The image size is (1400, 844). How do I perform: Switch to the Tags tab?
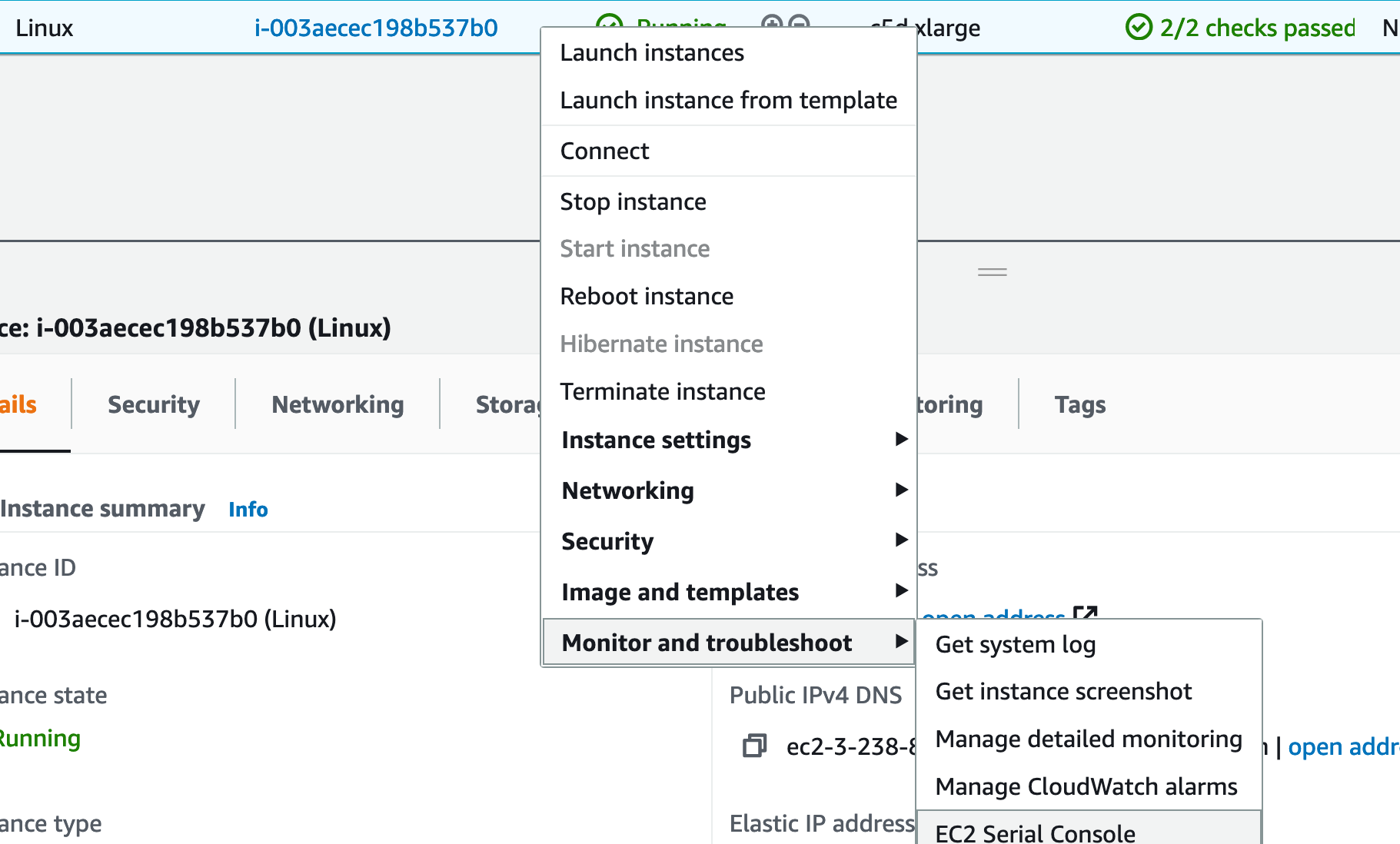pyautogui.click(x=1079, y=404)
